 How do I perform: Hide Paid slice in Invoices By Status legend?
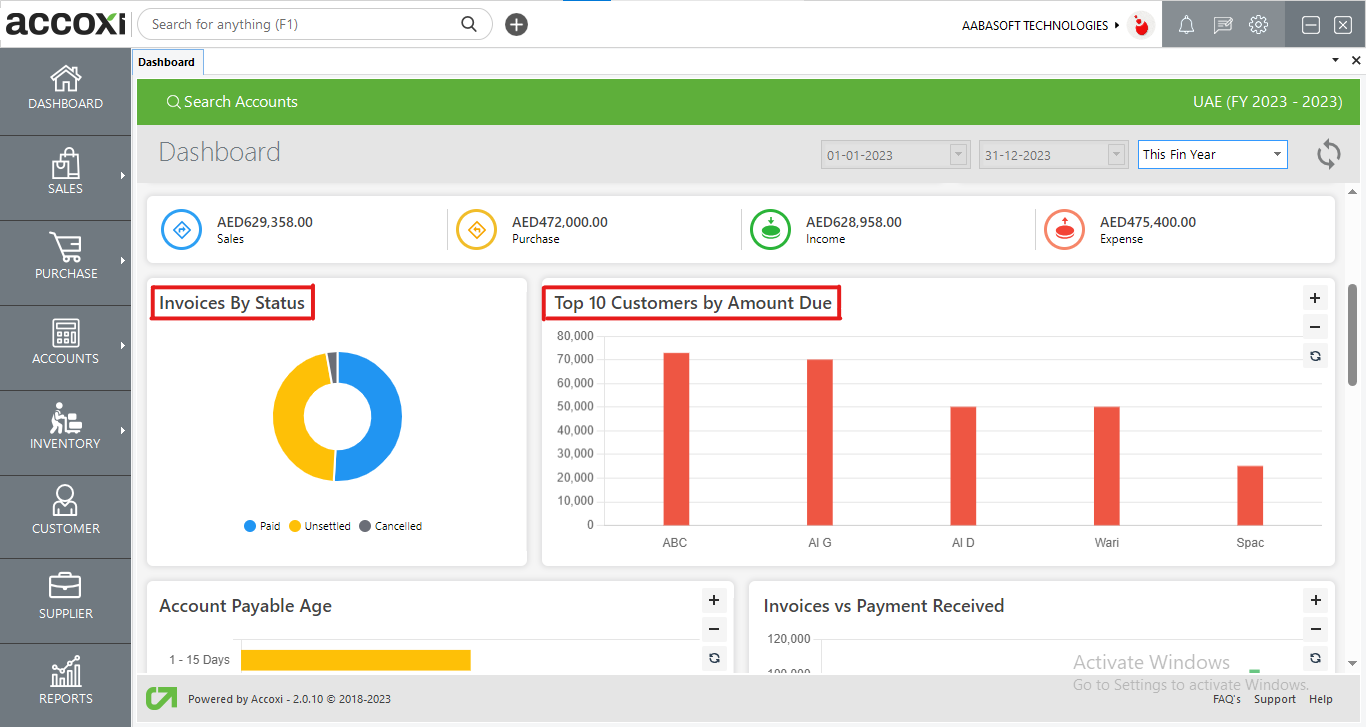click(262, 525)
